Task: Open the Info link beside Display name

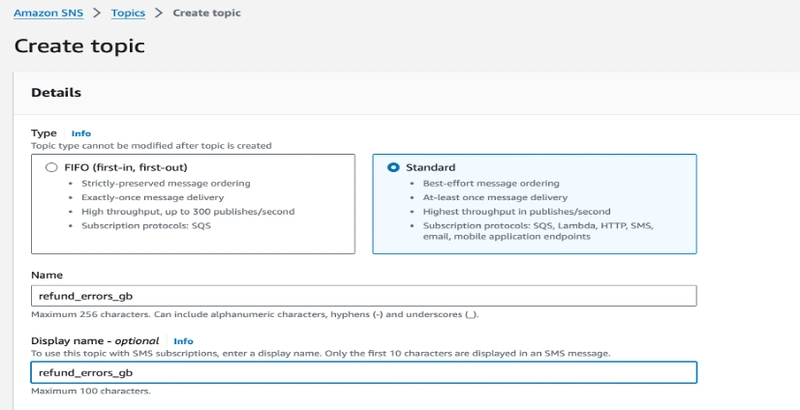Action: [183, 341]
